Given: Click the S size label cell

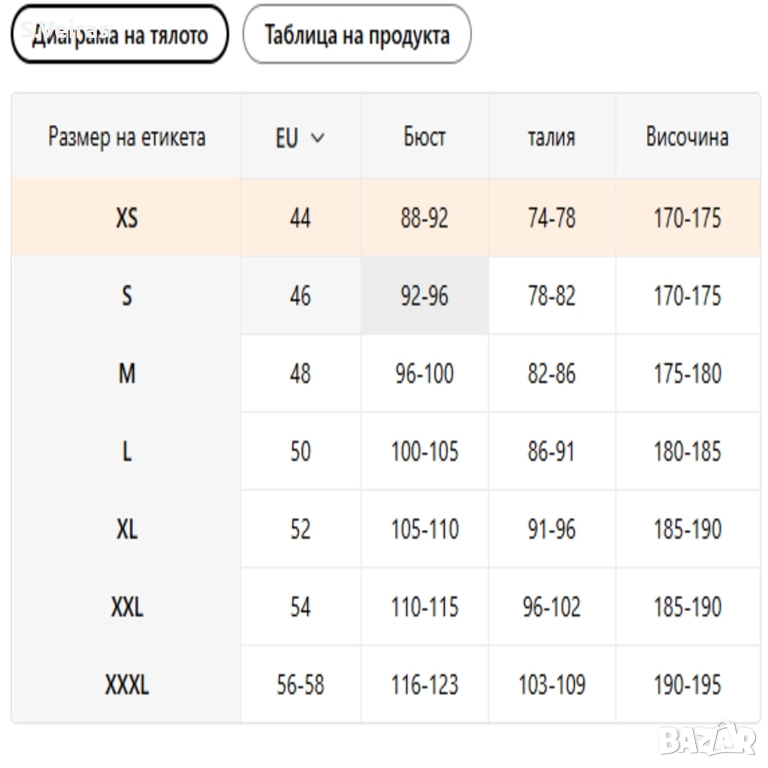Looking at the screenshot, I should pos(126,296).
